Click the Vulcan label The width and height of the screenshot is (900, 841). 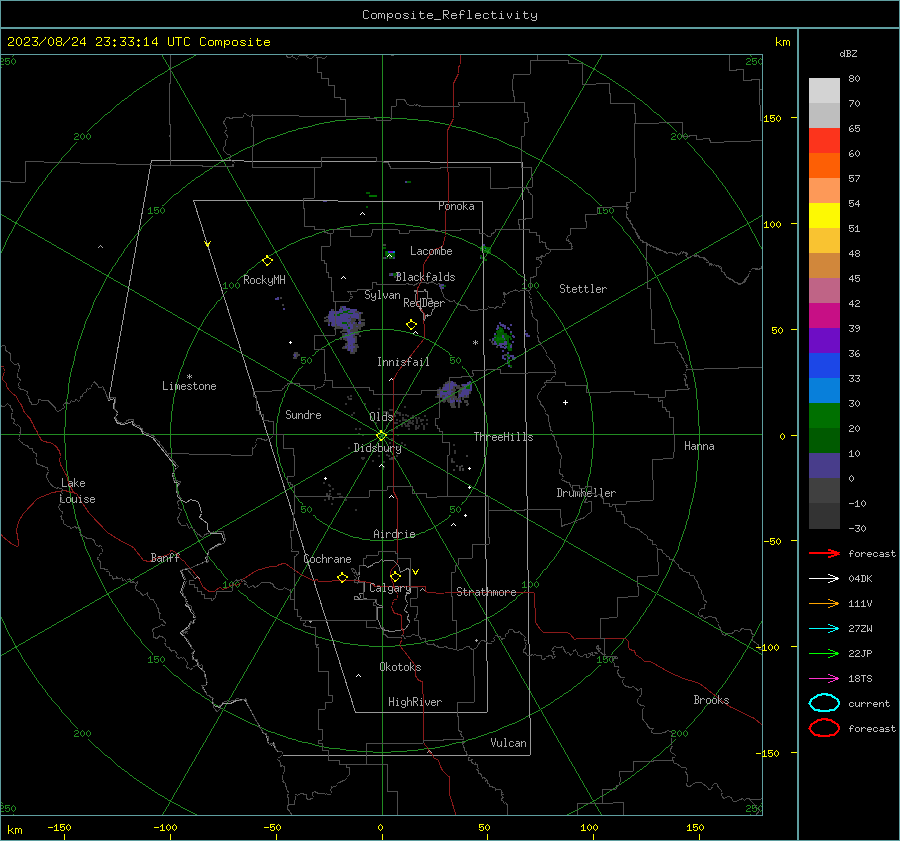click(x=509, y=743)
